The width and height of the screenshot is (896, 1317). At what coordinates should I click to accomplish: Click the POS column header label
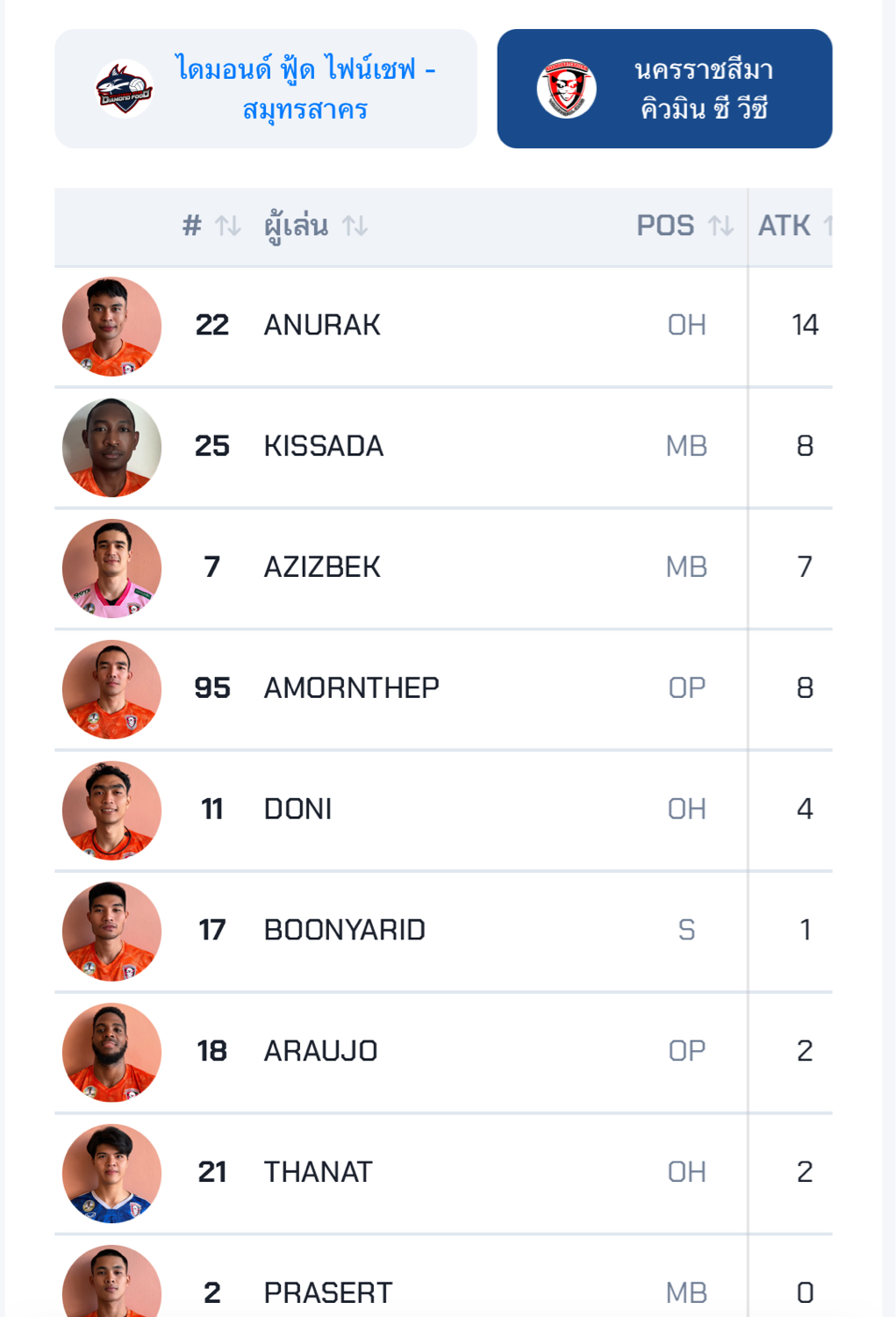[665, 227]
